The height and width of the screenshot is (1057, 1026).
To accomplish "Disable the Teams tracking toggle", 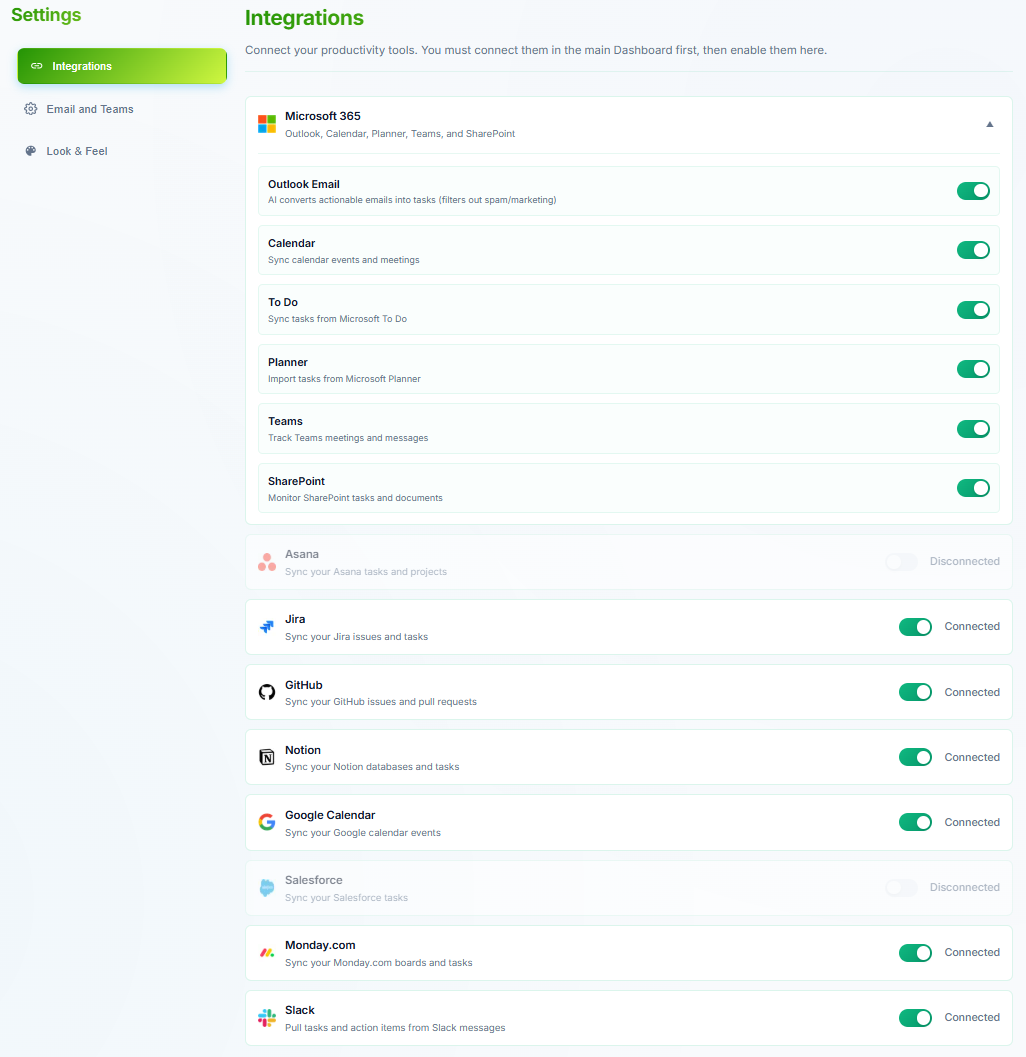I will click(x=973, y=429).
